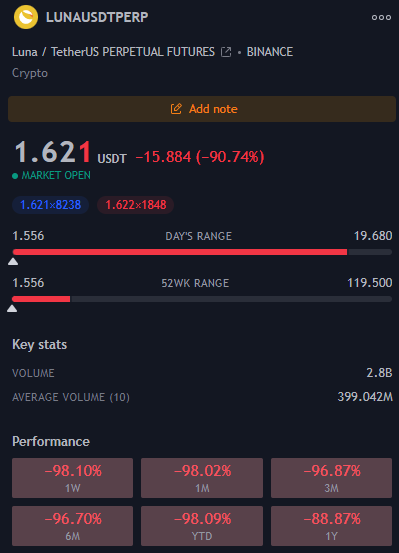Click the Day's Range triangle price marker
The height and width of the screenshot is (553, 399).
coord(13,261)
